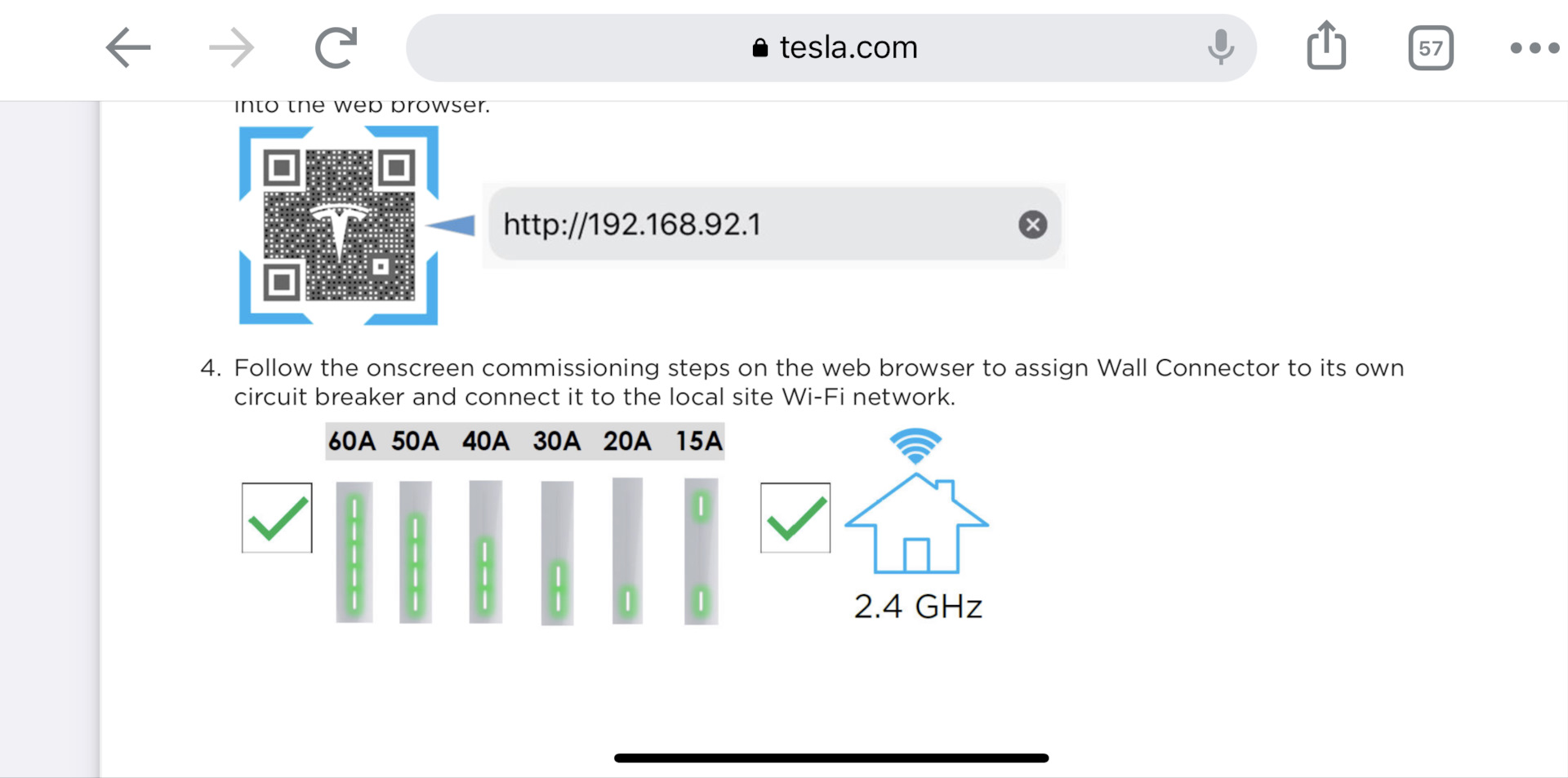This screenshot has height=778, width=1568.
Task: Tap the blue Wi-Fi house icon
Action: pos(916,501)
